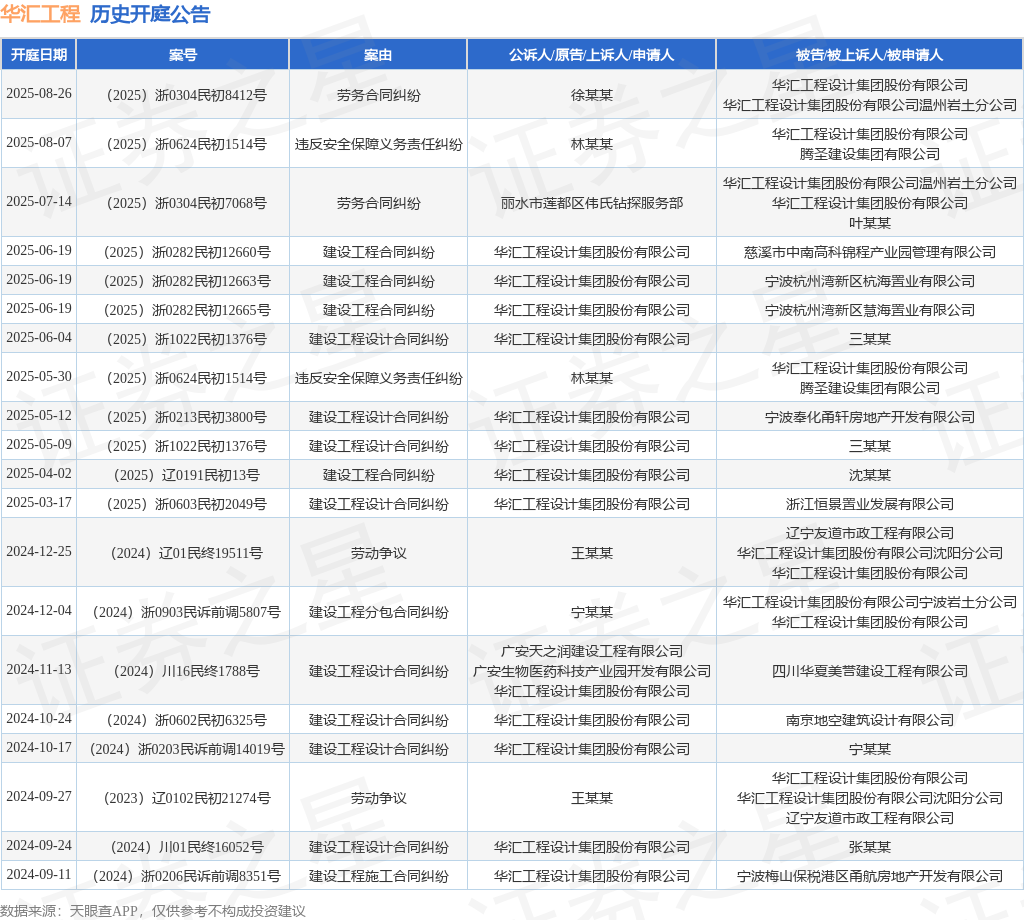The width and height of the screenshot is (1024, 920).
Task: Click case number 浙0206民诉前调8351号
Action: [187, 876]
